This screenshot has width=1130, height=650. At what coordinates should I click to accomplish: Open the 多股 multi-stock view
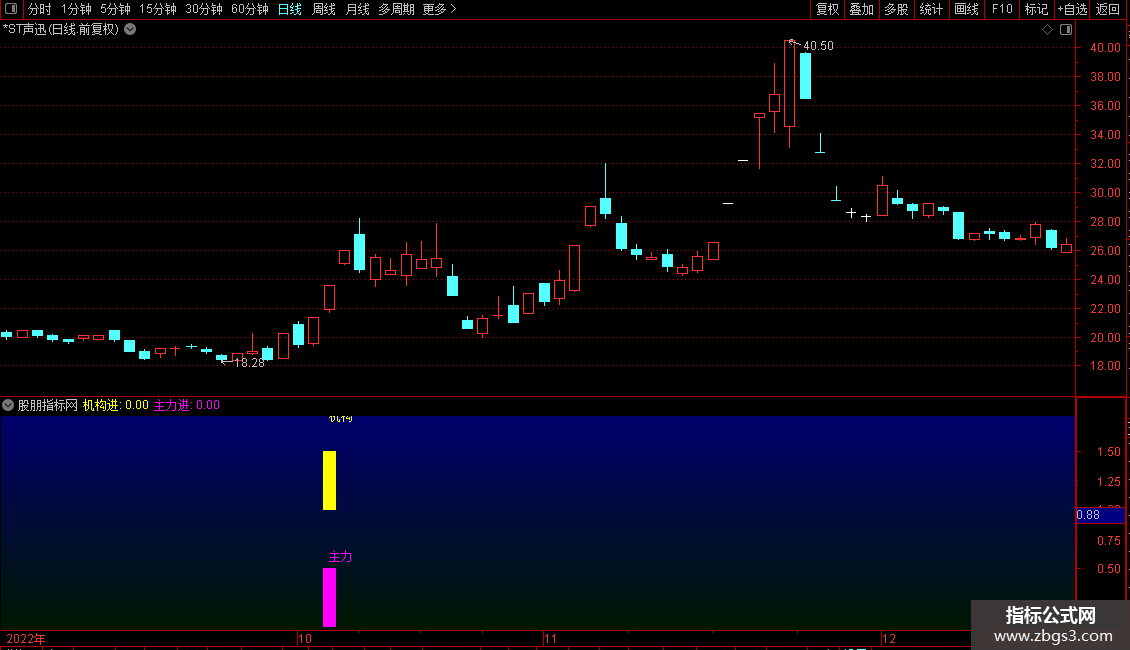click(x=896, y=9)
